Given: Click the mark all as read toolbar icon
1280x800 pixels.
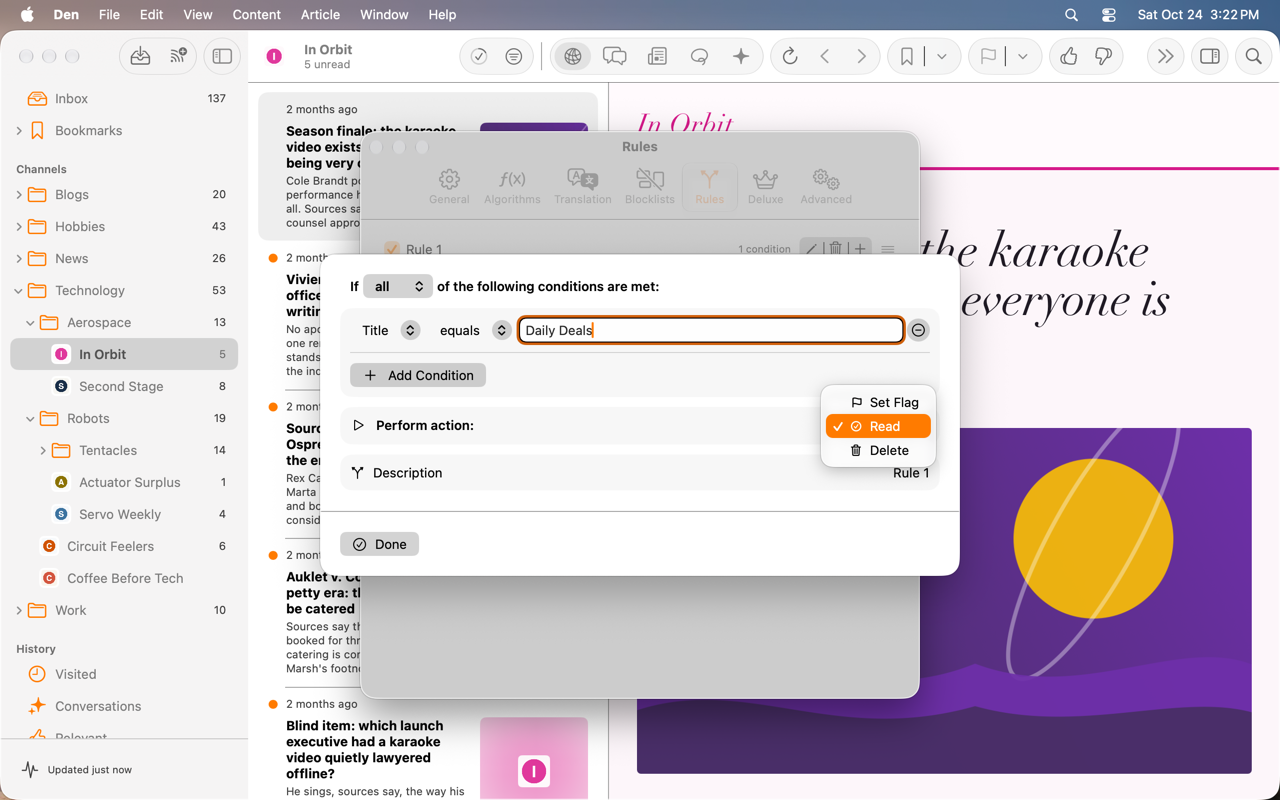Looking at the screenshot, I should click(x=479, y=57).
